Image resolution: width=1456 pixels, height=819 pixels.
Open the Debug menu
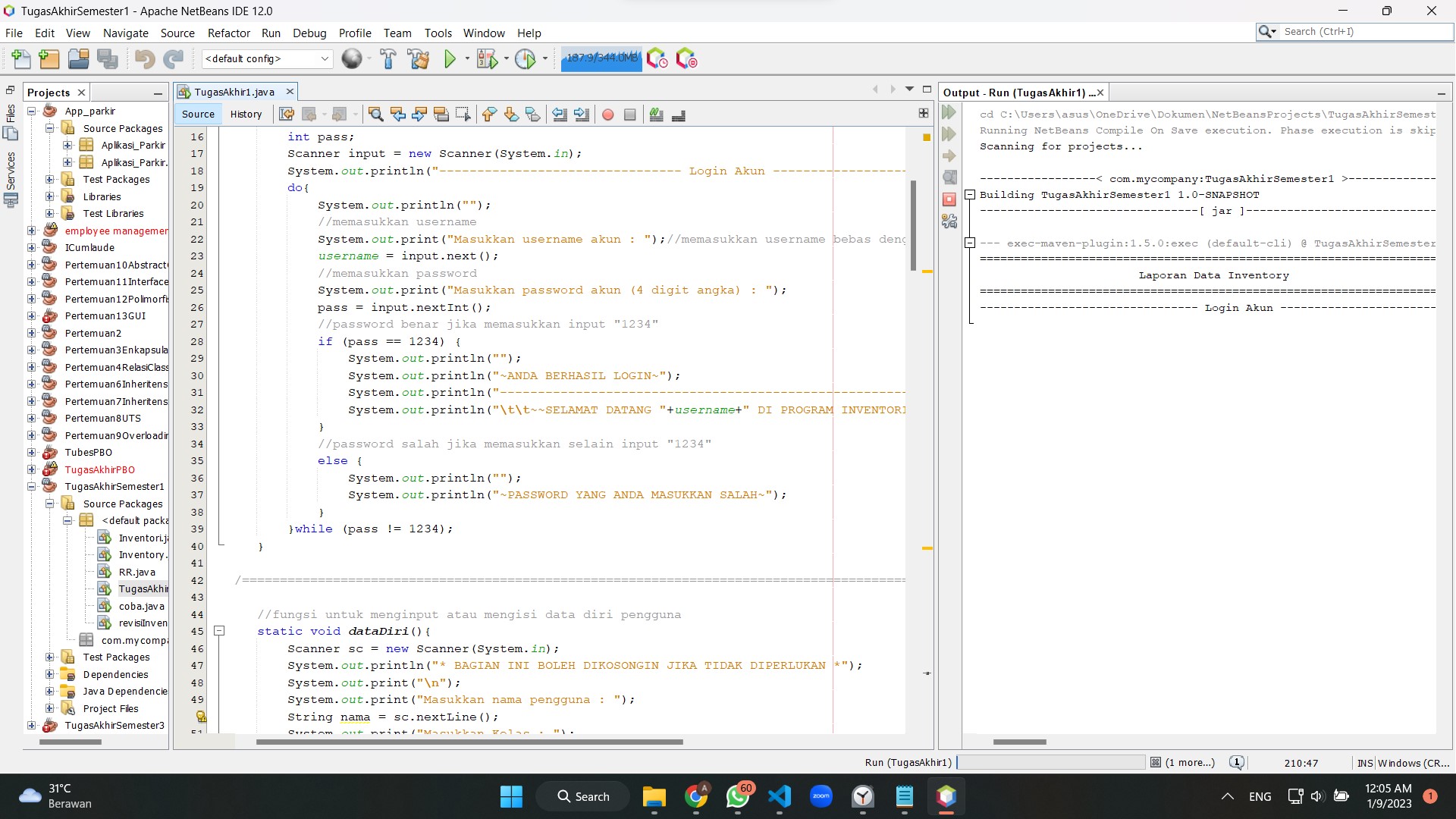pos(309,33)
